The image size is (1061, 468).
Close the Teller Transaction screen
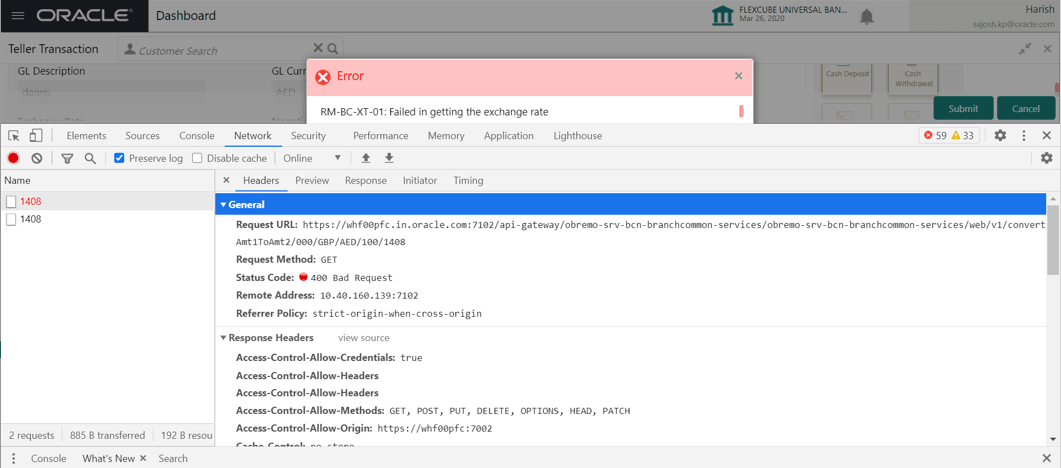click(x=1046, y=49)
